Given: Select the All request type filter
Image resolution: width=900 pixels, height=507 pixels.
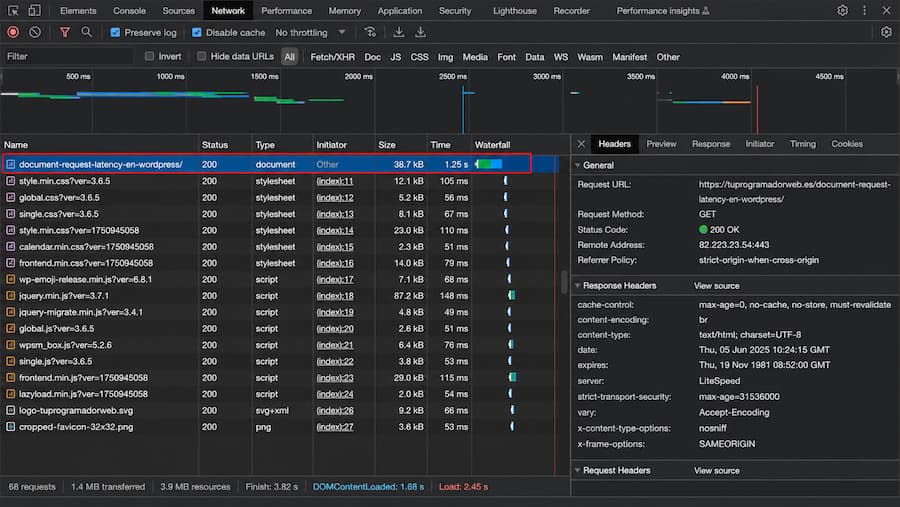Looking at the screenshot, I should [289, 57].
